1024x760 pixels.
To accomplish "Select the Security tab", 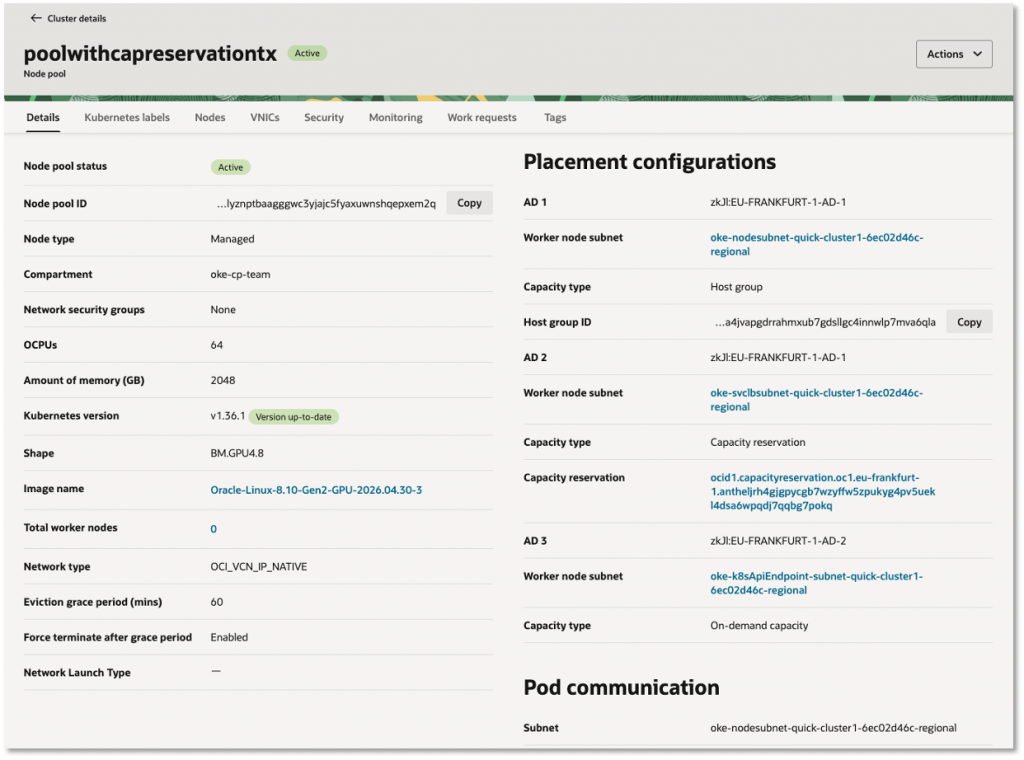I will (x=324, y=118).
